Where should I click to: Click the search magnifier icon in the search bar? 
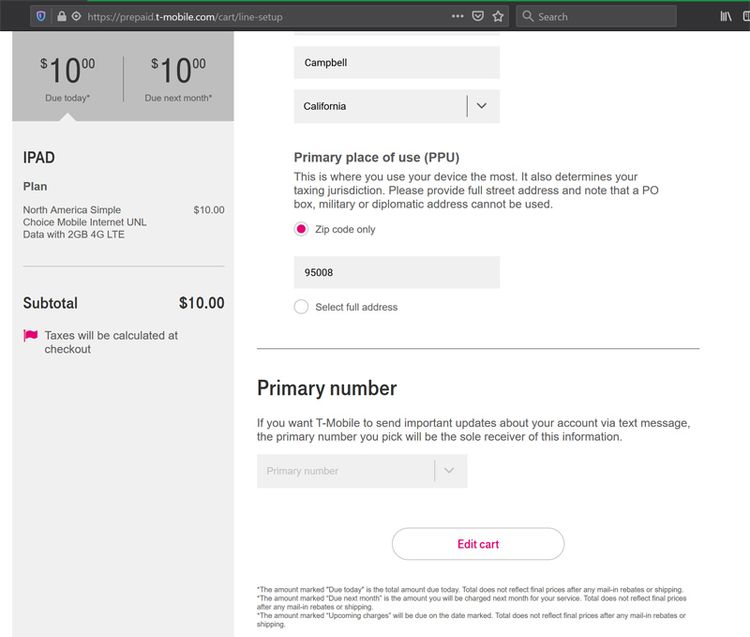[528, 16]
